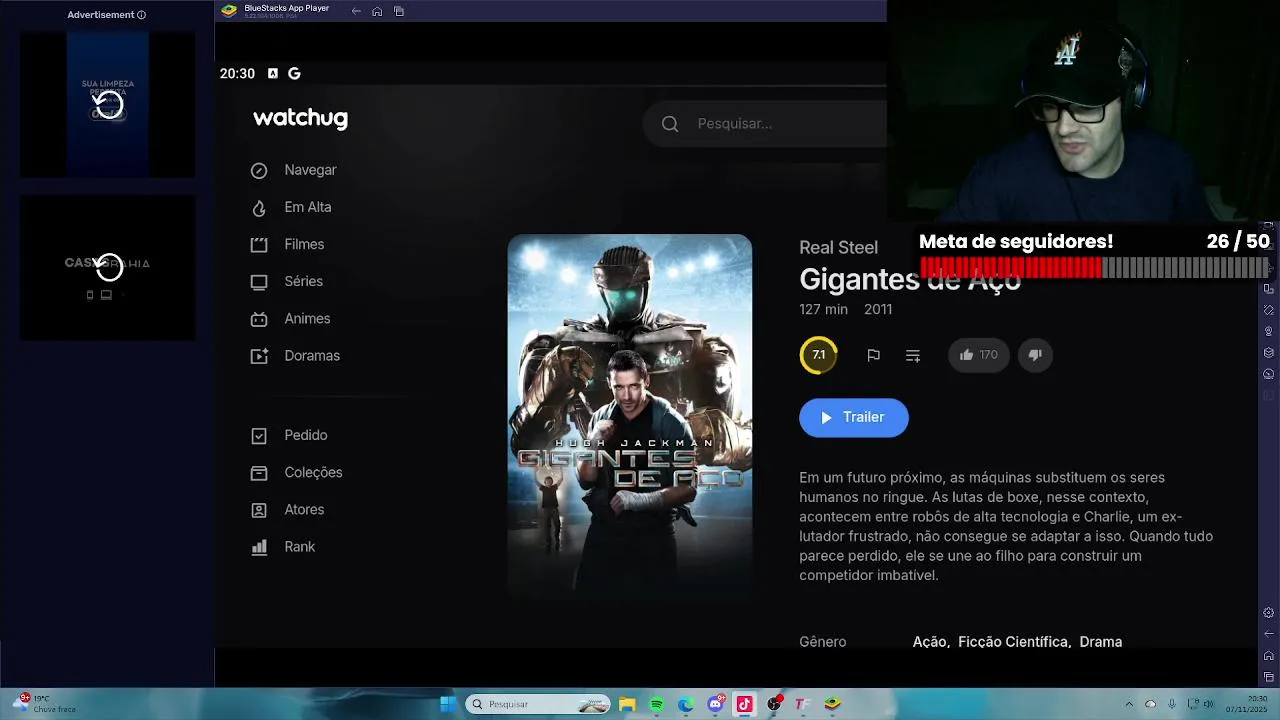1280x720 pixels.
Task: Open Discord from the taskbar
Action: click(x=715, y=704)
